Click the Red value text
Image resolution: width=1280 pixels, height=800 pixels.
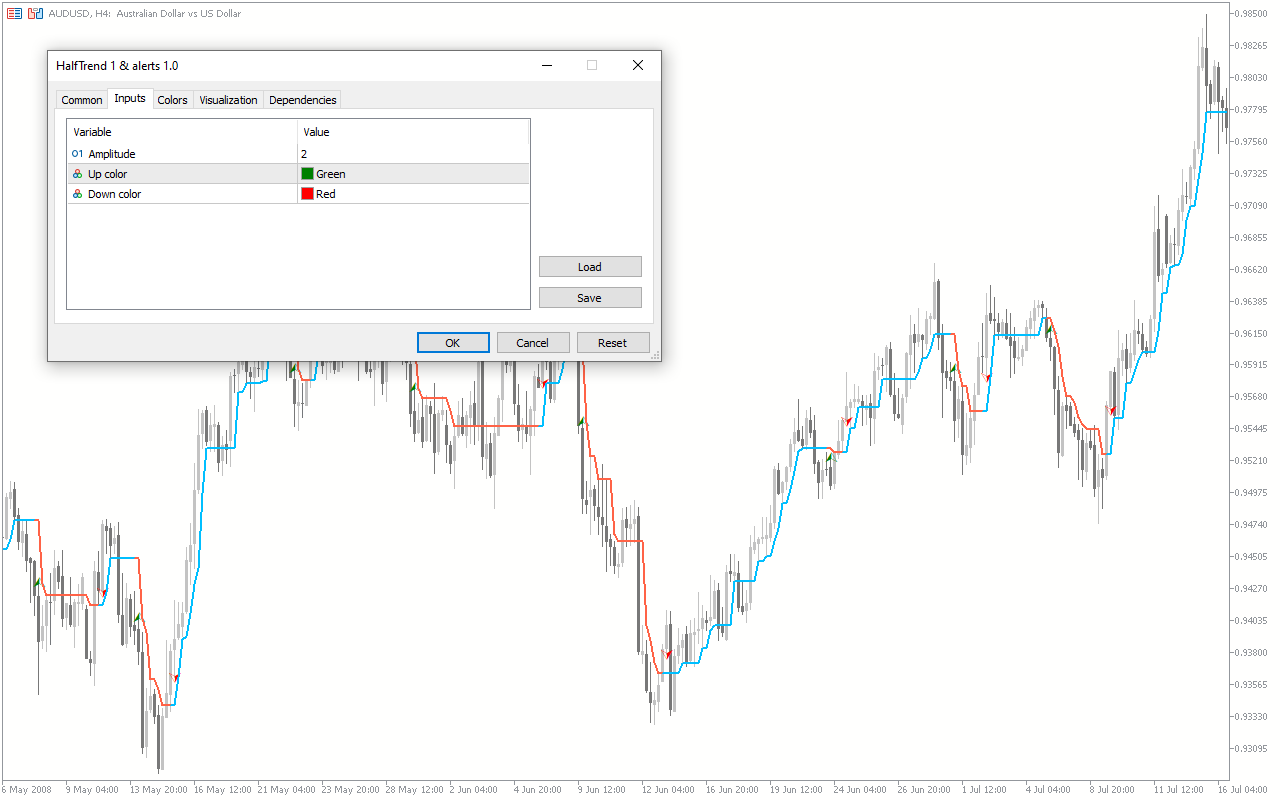(x=326, y=194)
